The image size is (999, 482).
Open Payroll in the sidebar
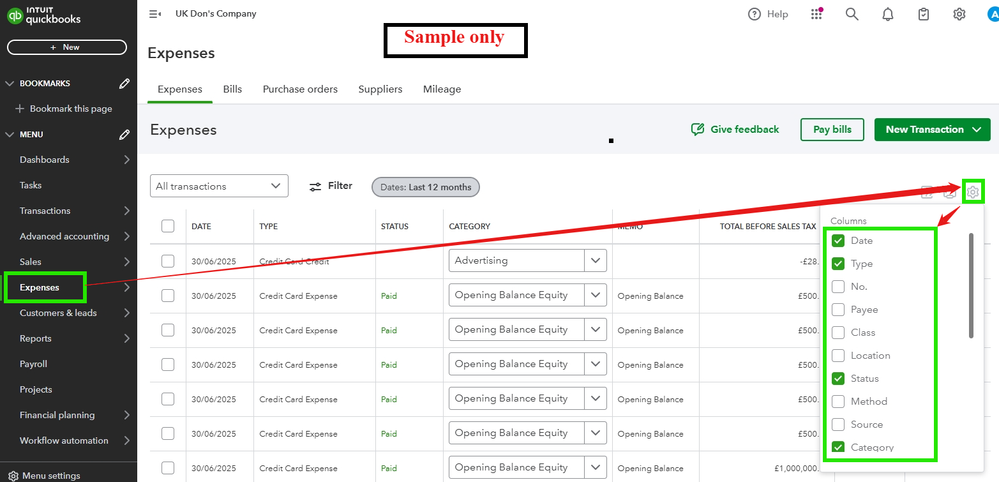coord(34,364)
